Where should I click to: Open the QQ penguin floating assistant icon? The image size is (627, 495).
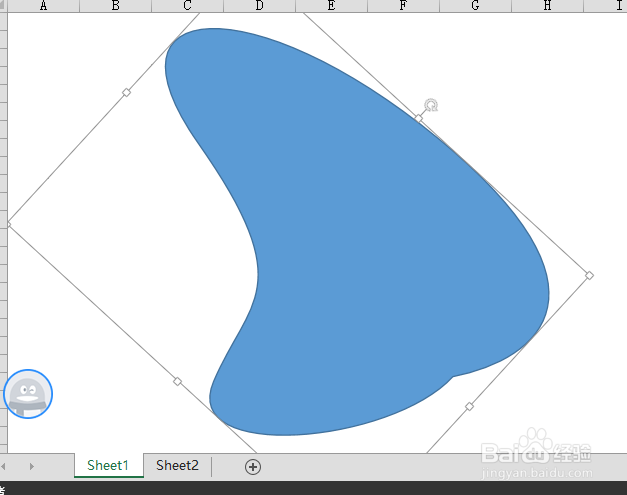pyautogui.click(x=28, y=394)
